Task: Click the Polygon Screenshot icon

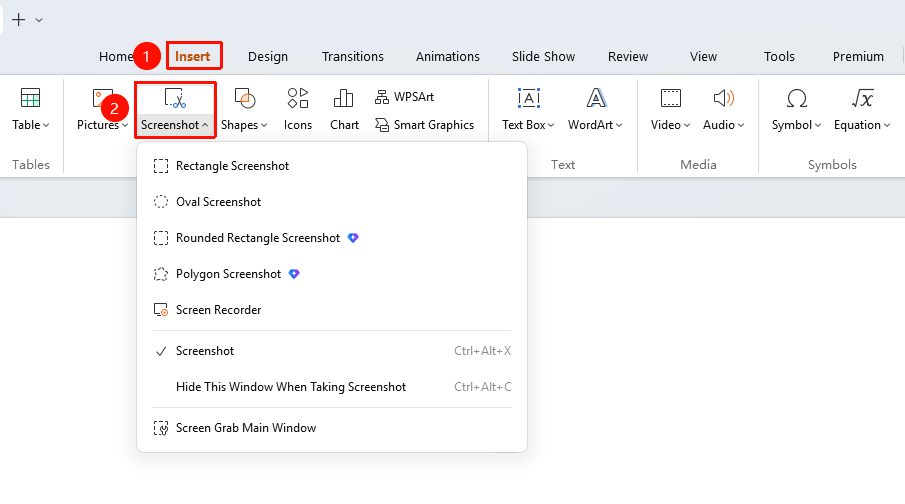Action: [x=161, y=274]
